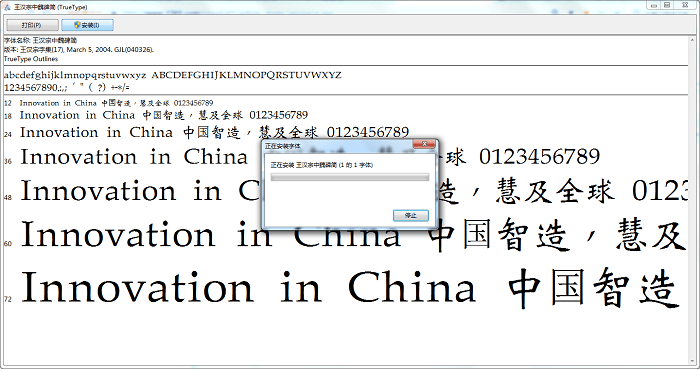
Task: Click the version line with March 5, 2004
Action: pyautogui.click(x=79, y=50)
